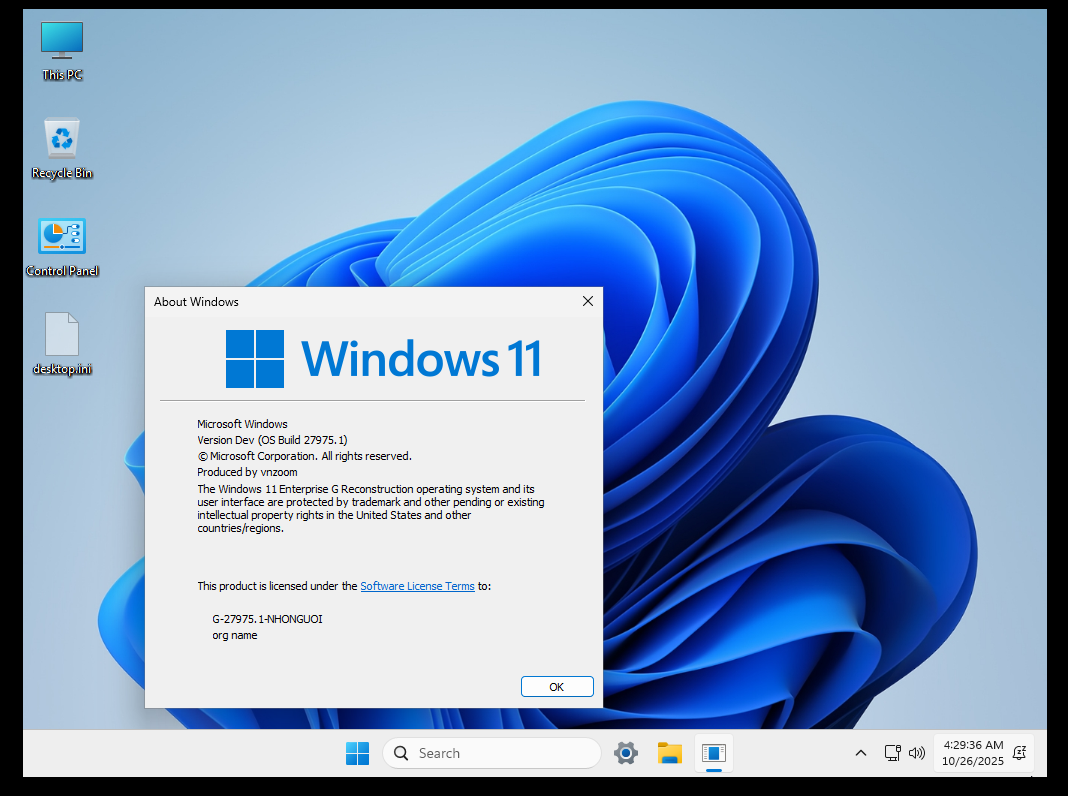
Task: Click the 'Produced by vnzoom' line
Action: pos(247,472)
